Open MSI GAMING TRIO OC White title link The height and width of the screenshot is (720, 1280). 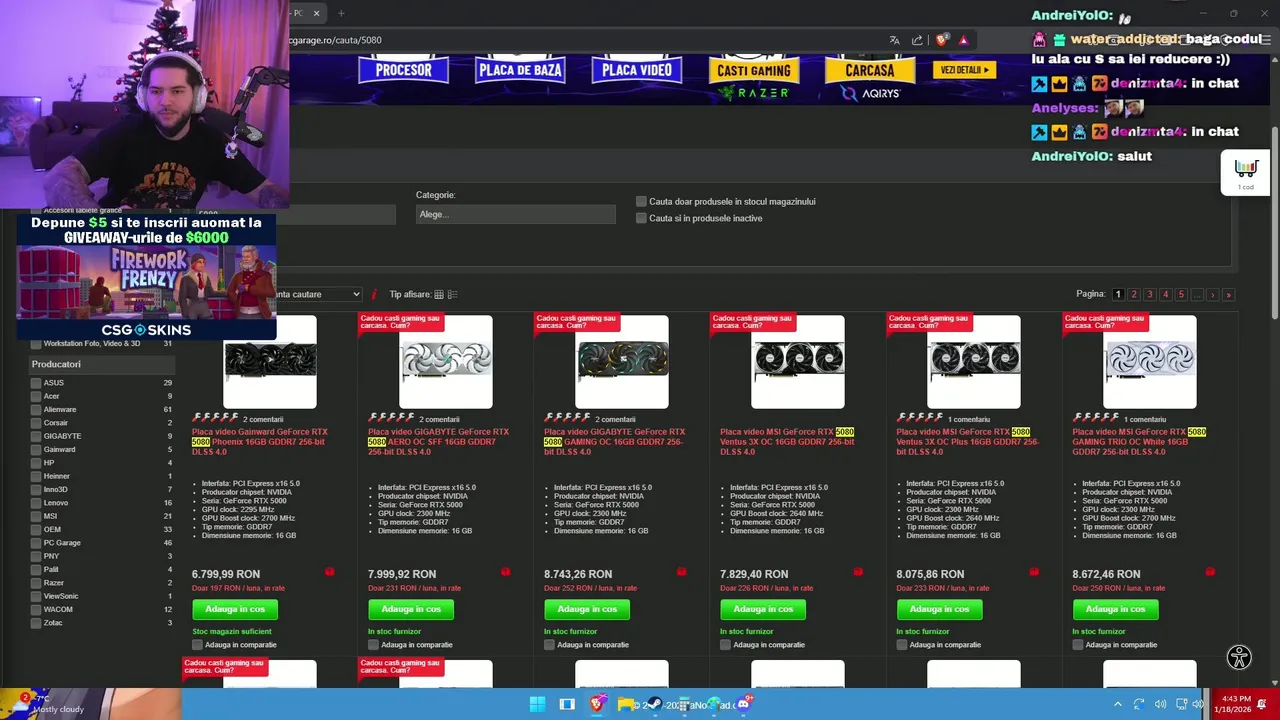[1139, 442]
